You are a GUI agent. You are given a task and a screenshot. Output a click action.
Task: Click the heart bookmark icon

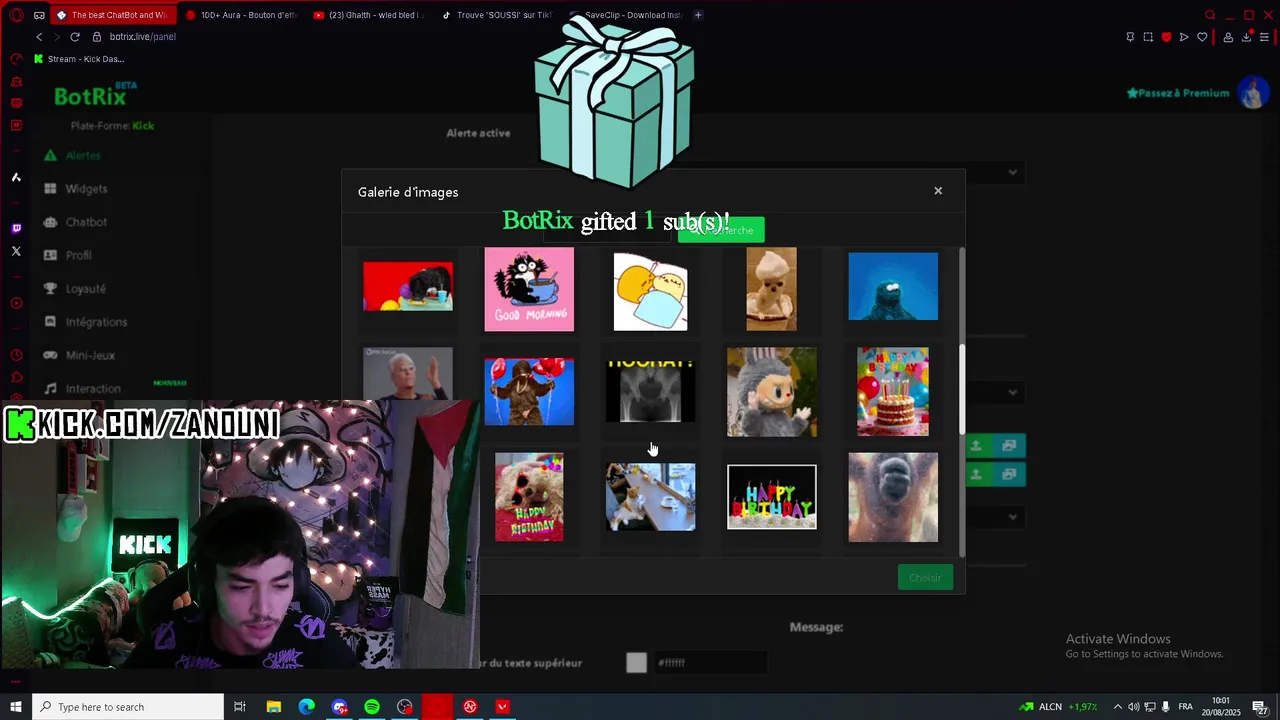(x=1202, y=37)
